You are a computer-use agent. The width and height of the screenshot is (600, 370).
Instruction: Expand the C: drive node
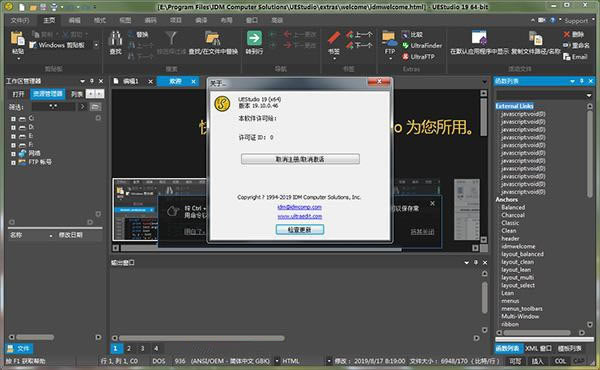pos(13,119)
